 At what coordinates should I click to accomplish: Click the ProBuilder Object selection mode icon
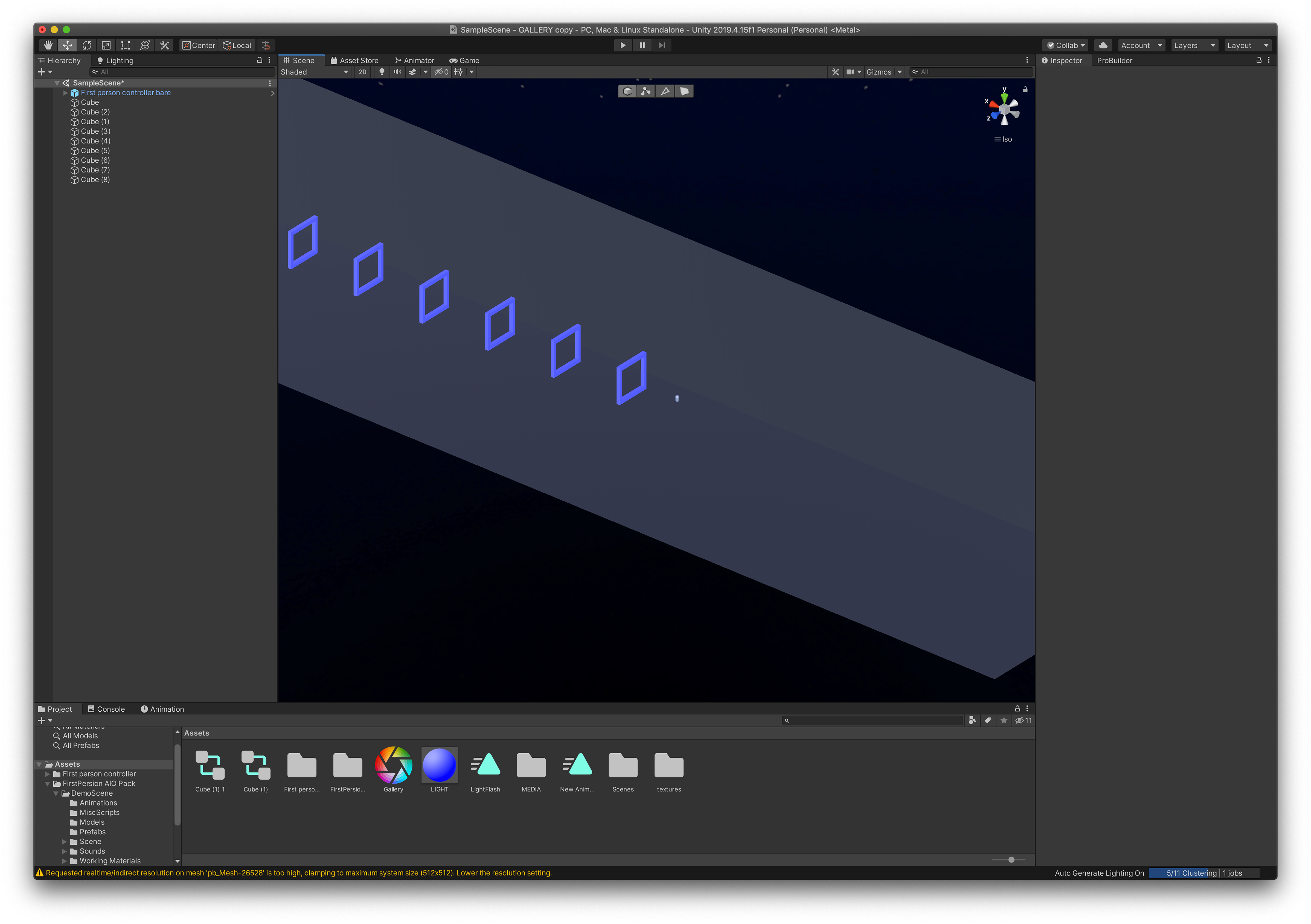coord(628,92)
